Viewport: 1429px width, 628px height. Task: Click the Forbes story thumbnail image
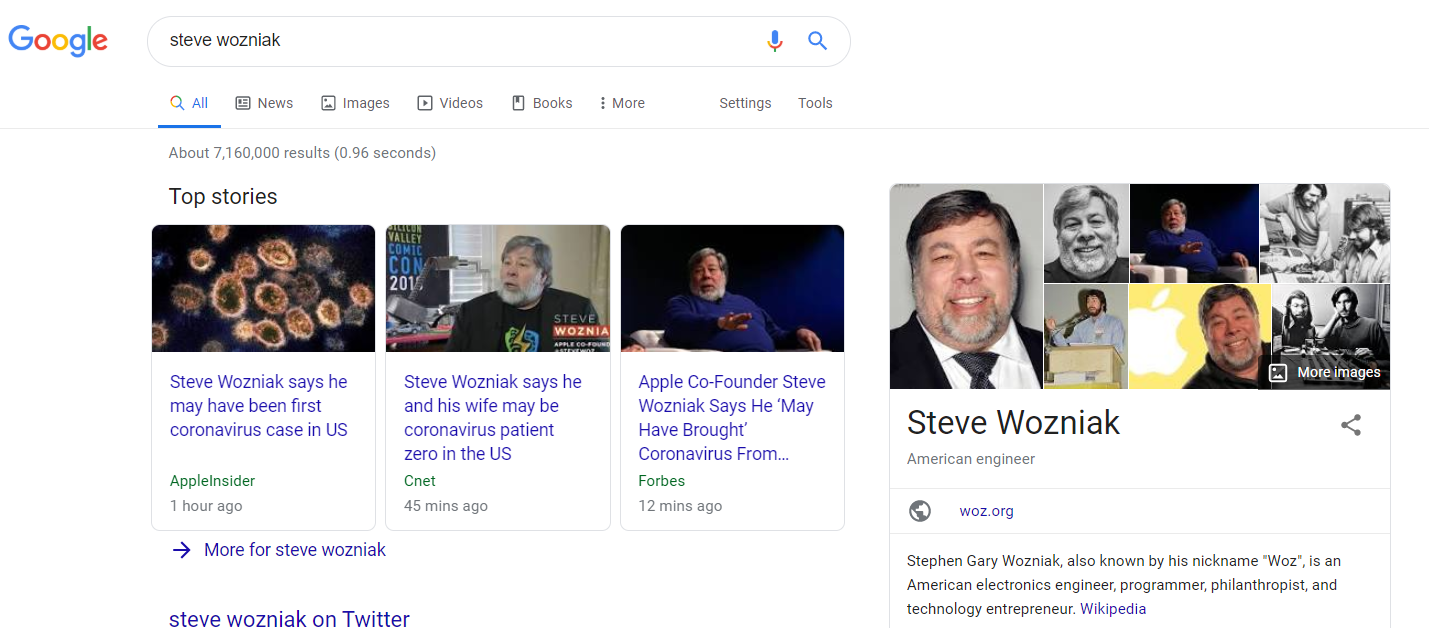[732, 288]
